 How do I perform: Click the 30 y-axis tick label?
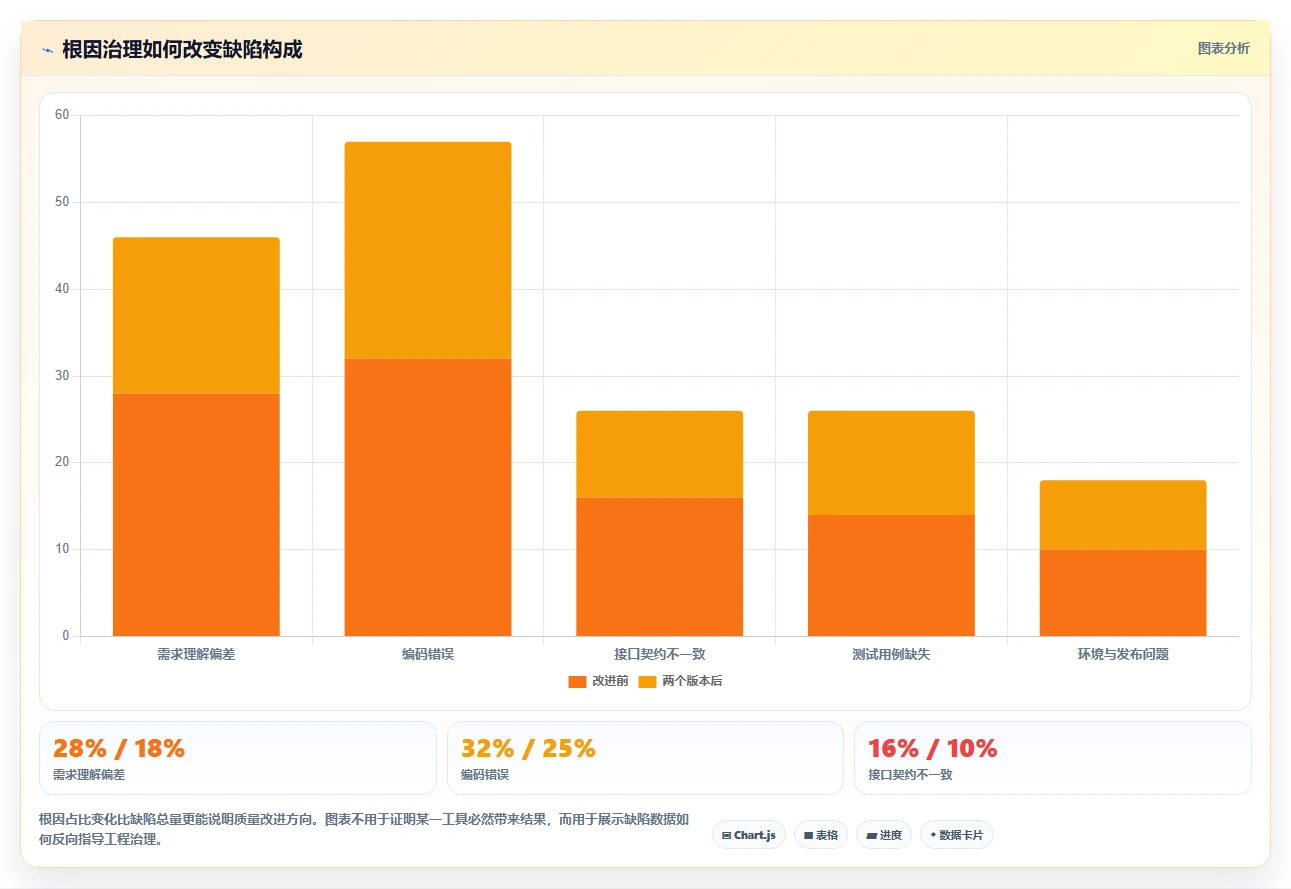(x=62, y=376)
